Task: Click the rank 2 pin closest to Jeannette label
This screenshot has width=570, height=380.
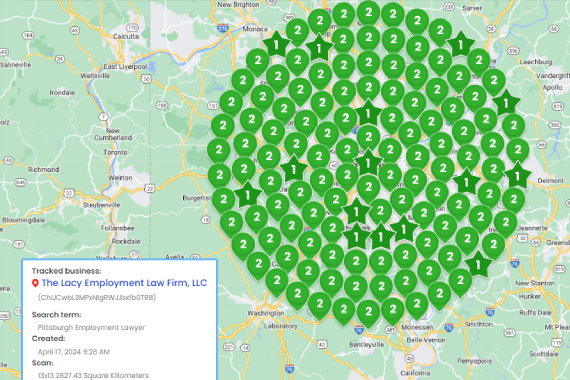Action: 506,224
